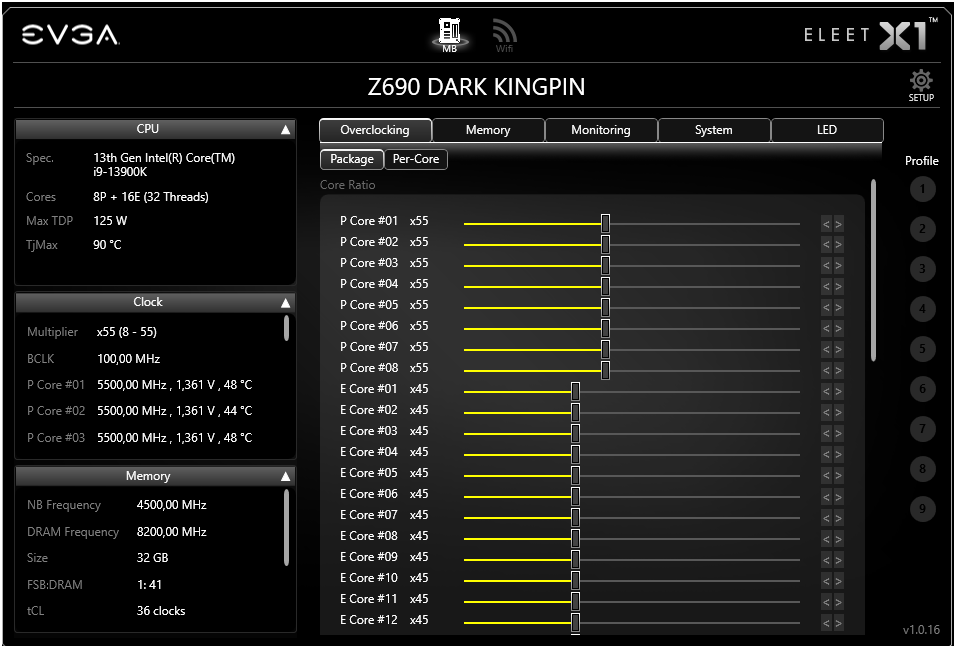Click the Memory panel scrollbar
This screenshot has height=648, width=956.
click(x=286, y=528)
